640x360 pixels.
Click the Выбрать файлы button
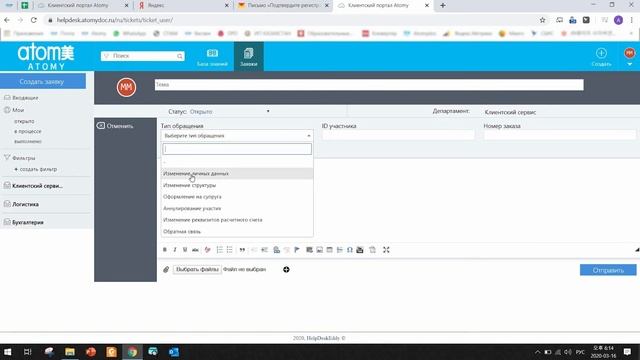pyautogui.click(x=197, y=269)
